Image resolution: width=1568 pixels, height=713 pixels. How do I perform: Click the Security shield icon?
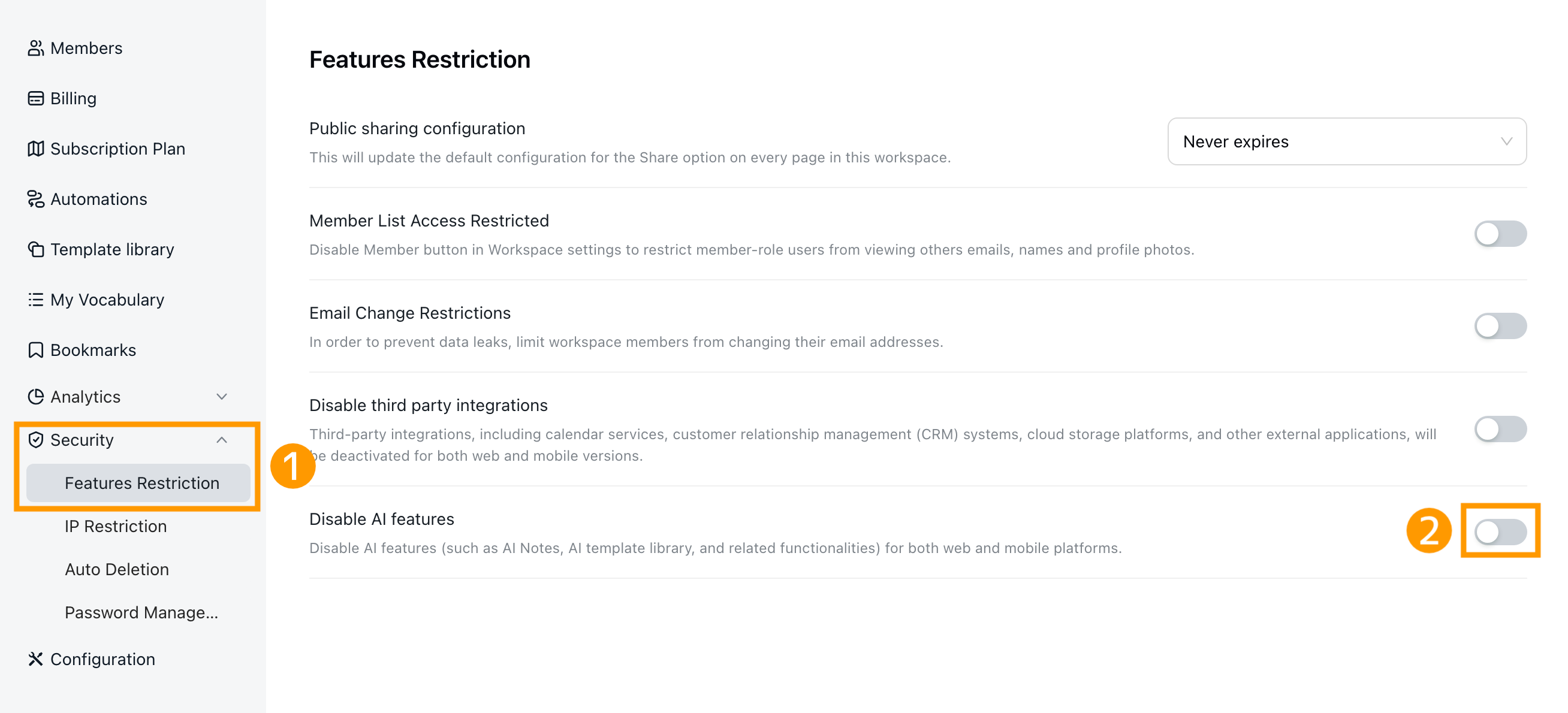(35, 440)
